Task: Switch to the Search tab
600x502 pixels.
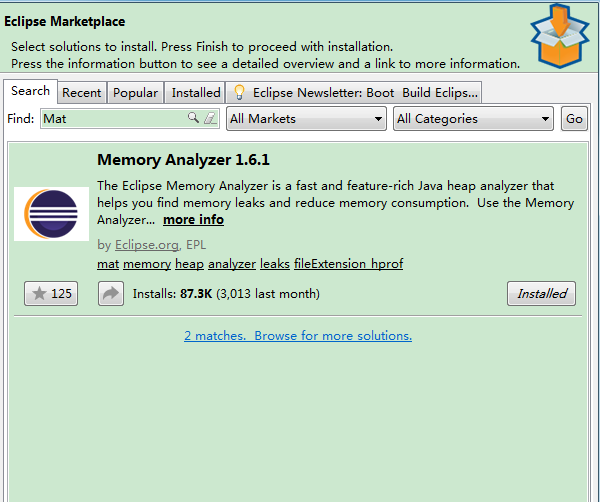Action: (31, 91)
